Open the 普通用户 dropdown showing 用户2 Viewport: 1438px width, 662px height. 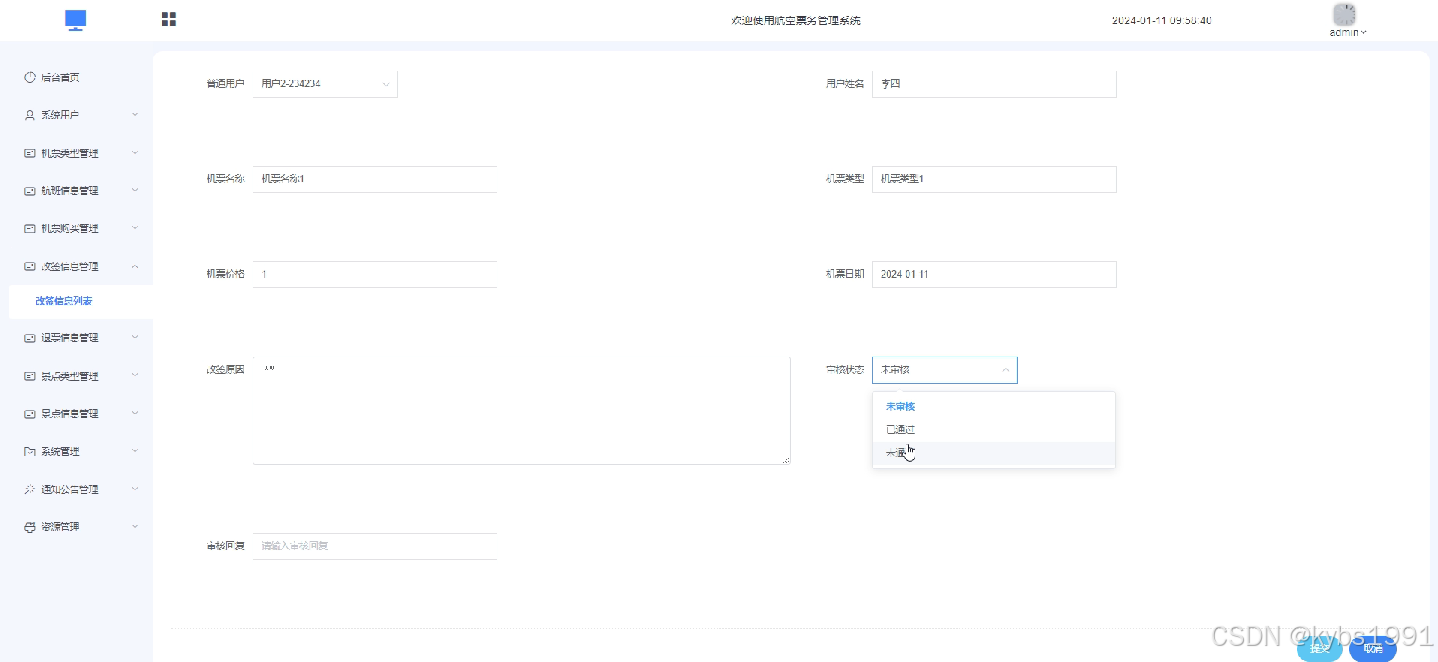click(x=325, y=84)
